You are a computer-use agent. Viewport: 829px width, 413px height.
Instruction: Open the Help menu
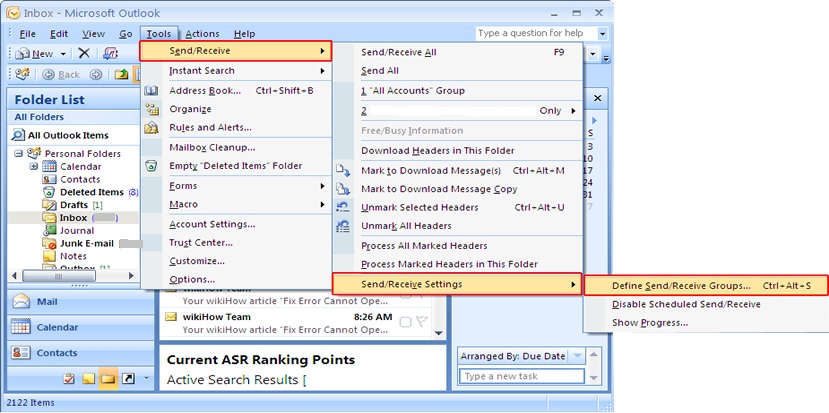(x=244, y=34)
